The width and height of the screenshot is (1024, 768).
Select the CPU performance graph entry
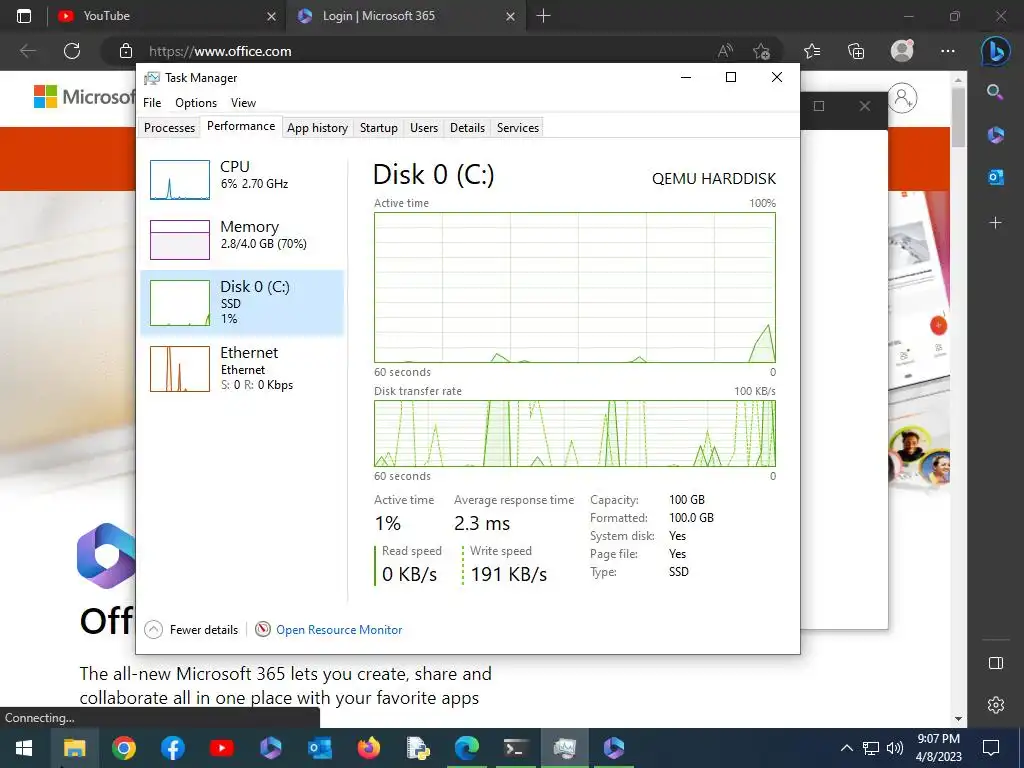[x=242, y=179]
